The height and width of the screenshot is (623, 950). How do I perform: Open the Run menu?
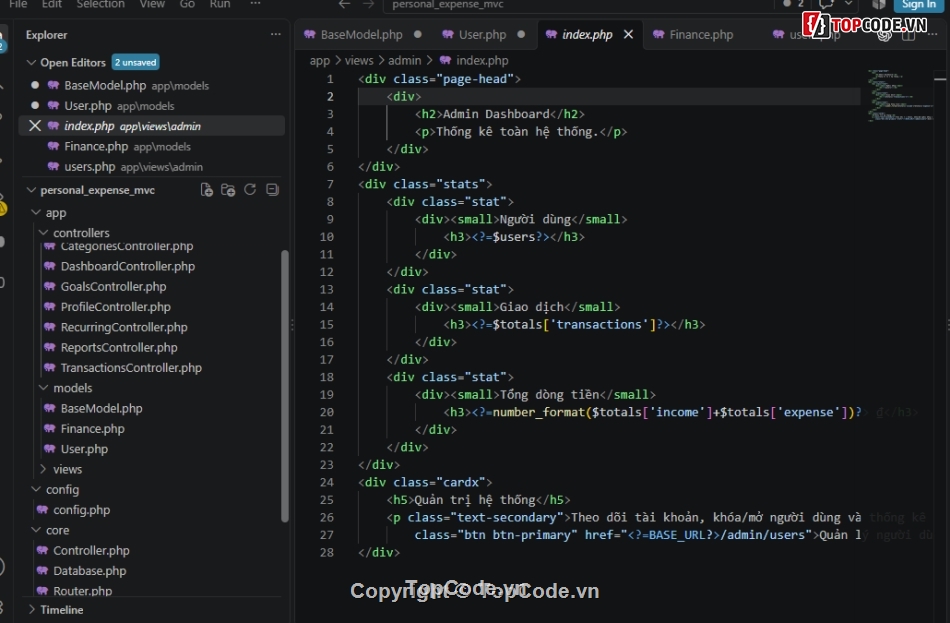coord(219,4)
